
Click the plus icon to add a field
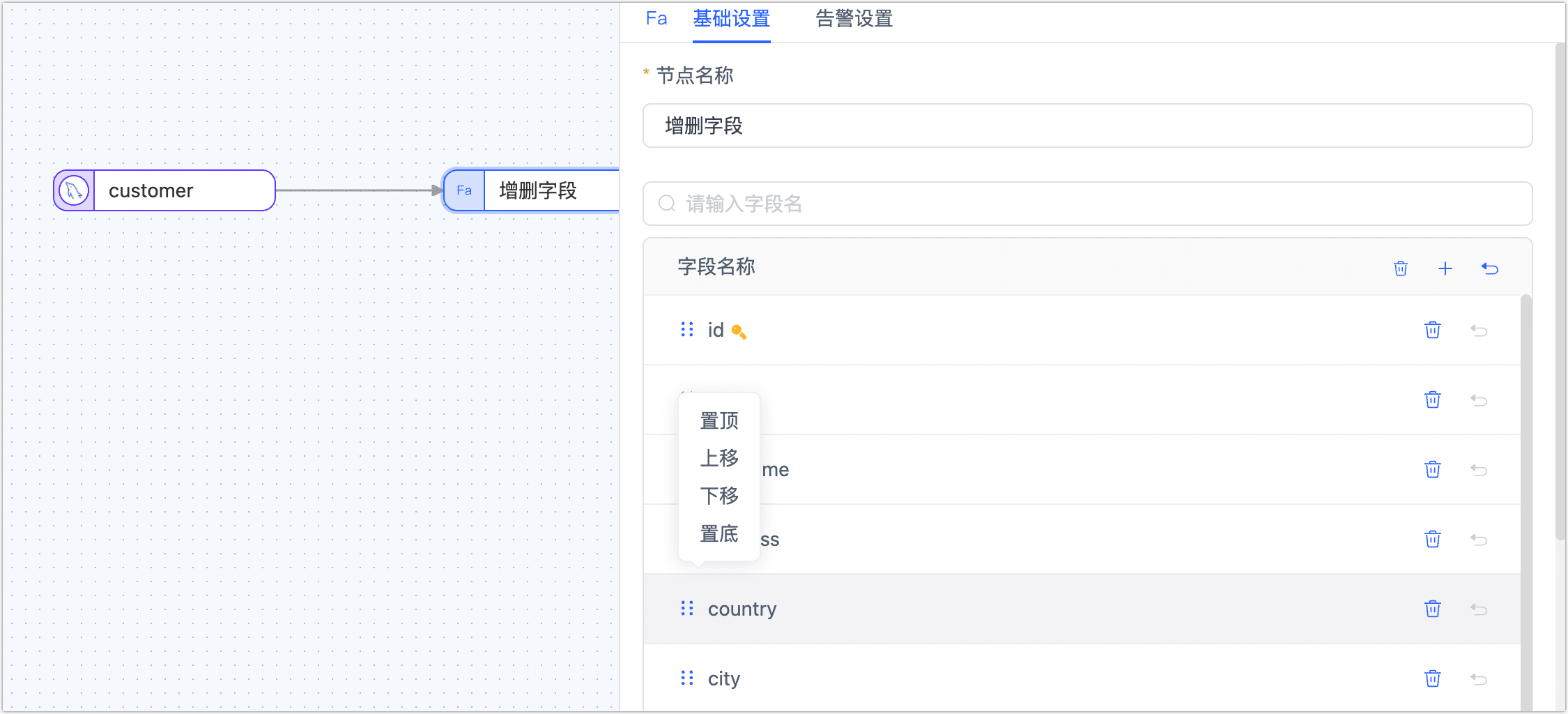(x=1445, y=268)
